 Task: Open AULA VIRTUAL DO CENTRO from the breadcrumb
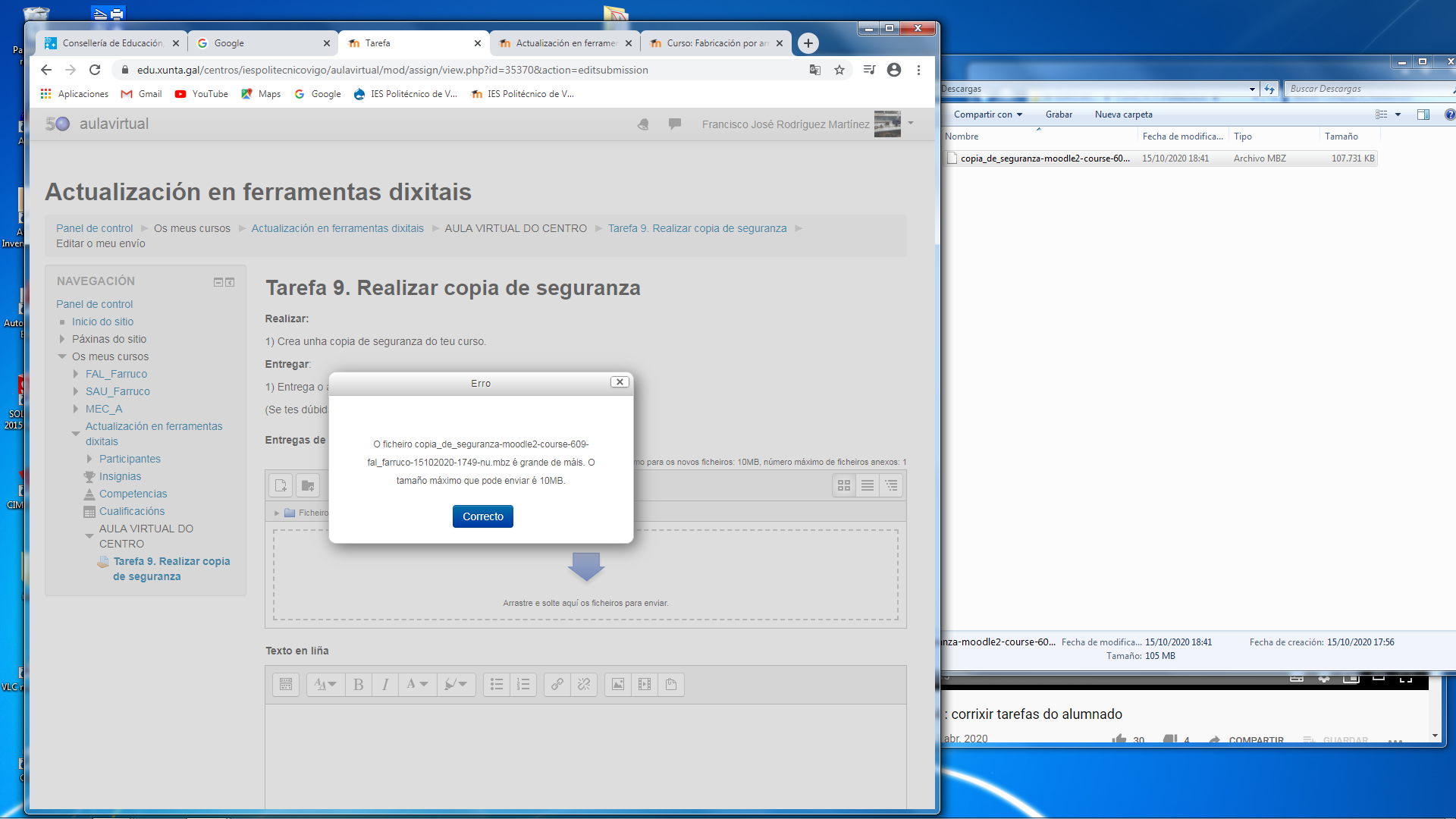tap(516, 227)
